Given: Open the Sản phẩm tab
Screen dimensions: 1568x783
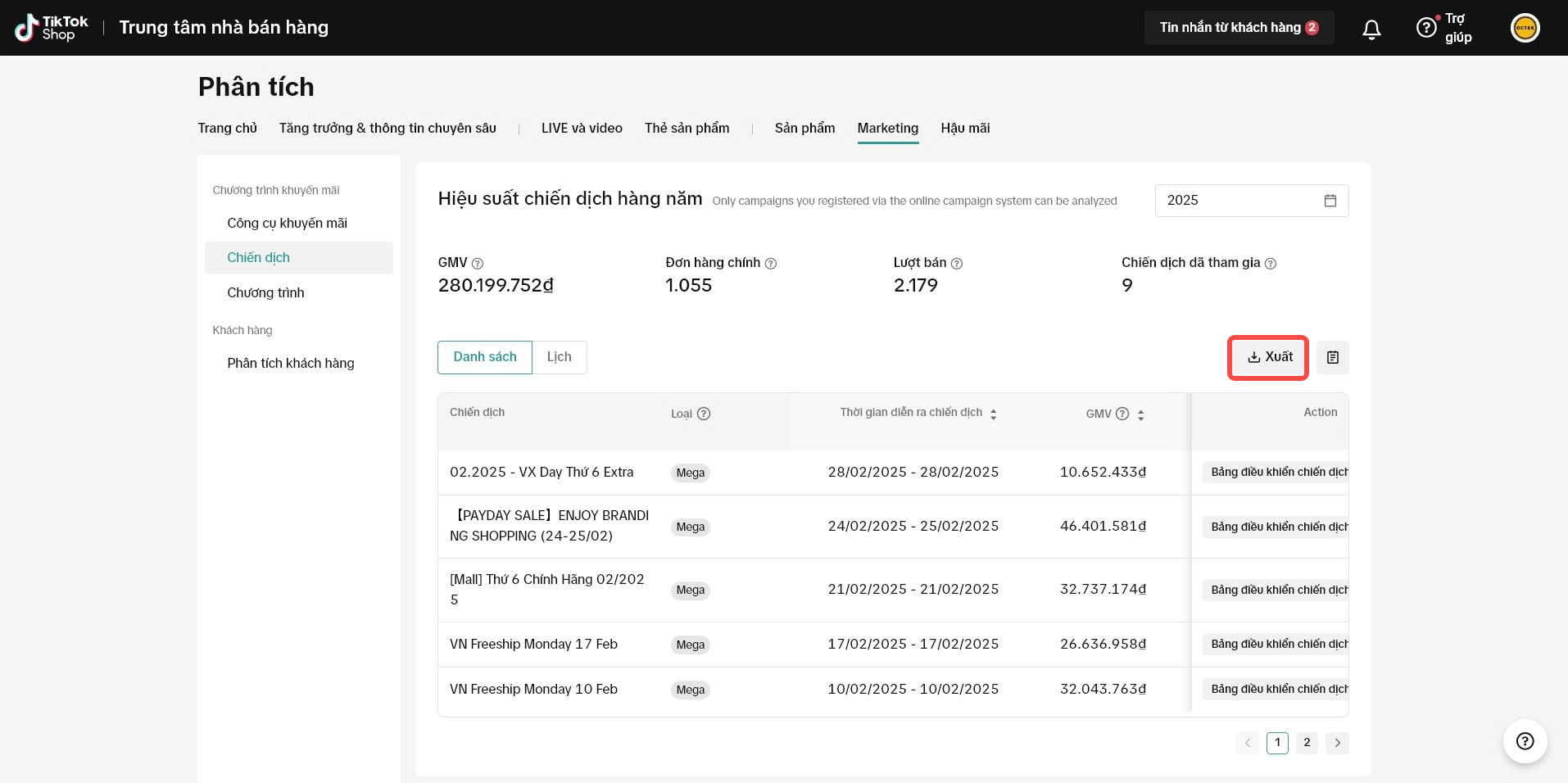Looking at the screenshot, I should (x=804, y=129).
